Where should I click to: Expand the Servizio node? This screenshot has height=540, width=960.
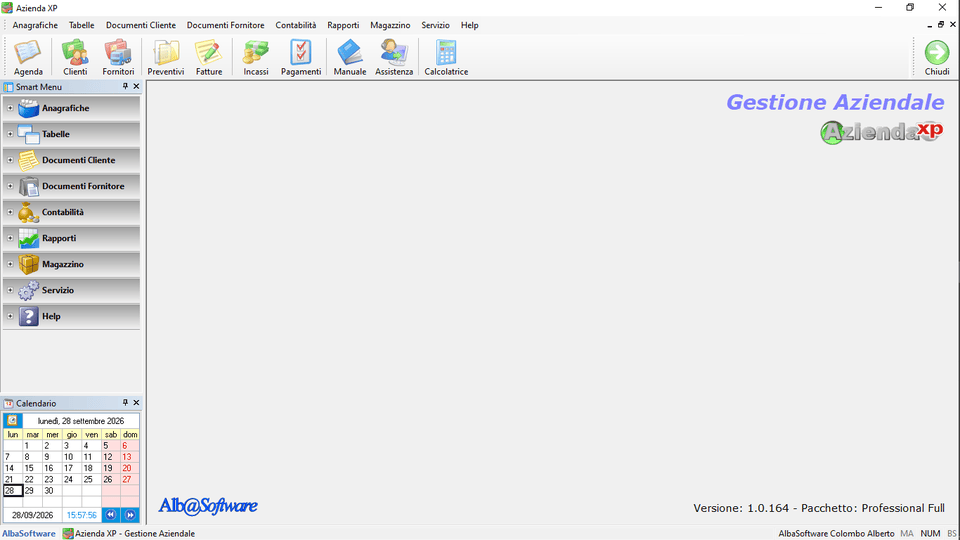tap(10, 290)
